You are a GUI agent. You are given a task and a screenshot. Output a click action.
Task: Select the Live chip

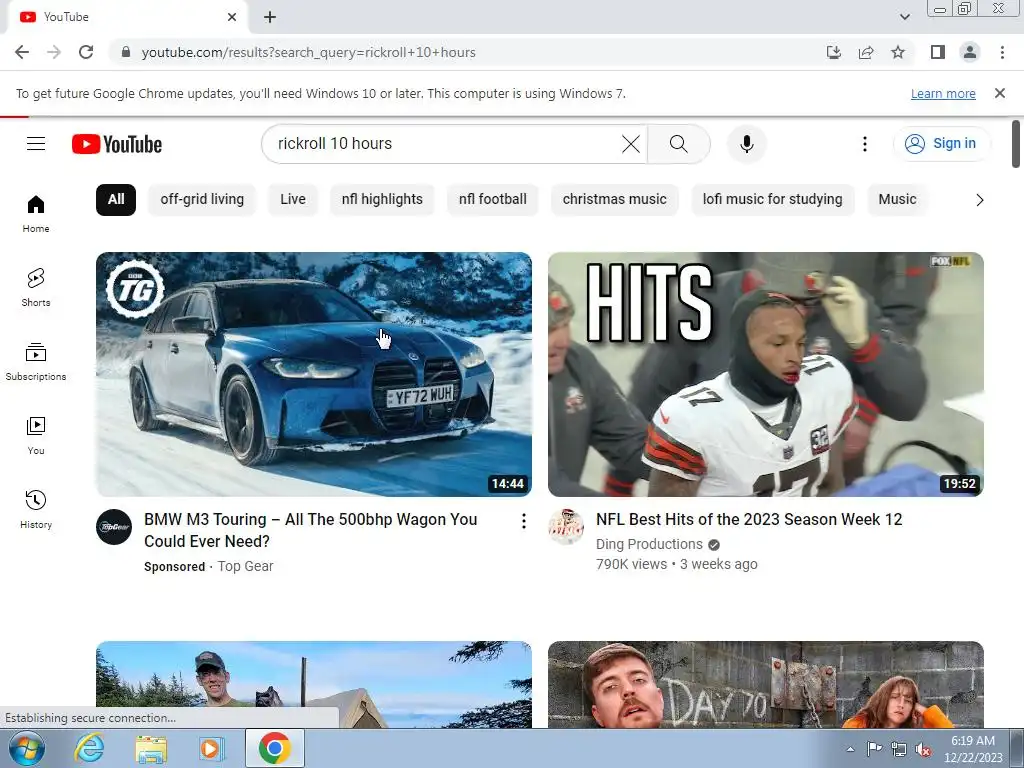(x=293, y=199)
